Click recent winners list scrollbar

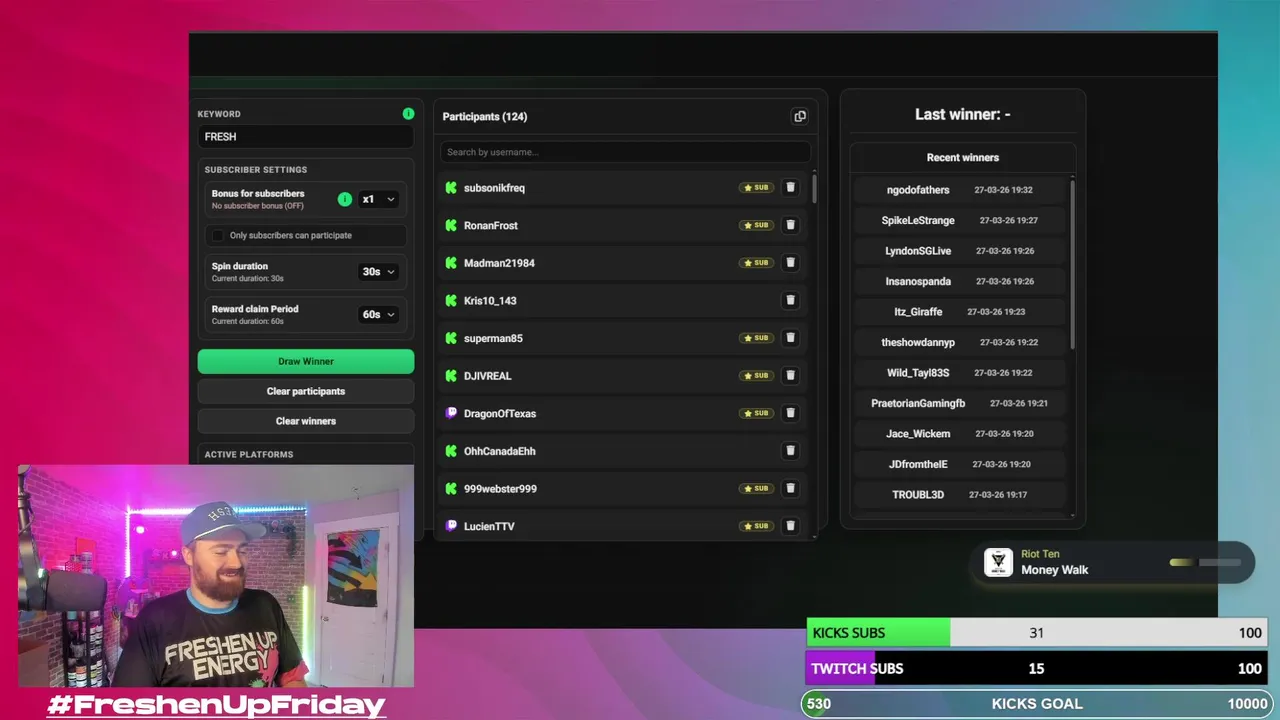coord(1073,263)
